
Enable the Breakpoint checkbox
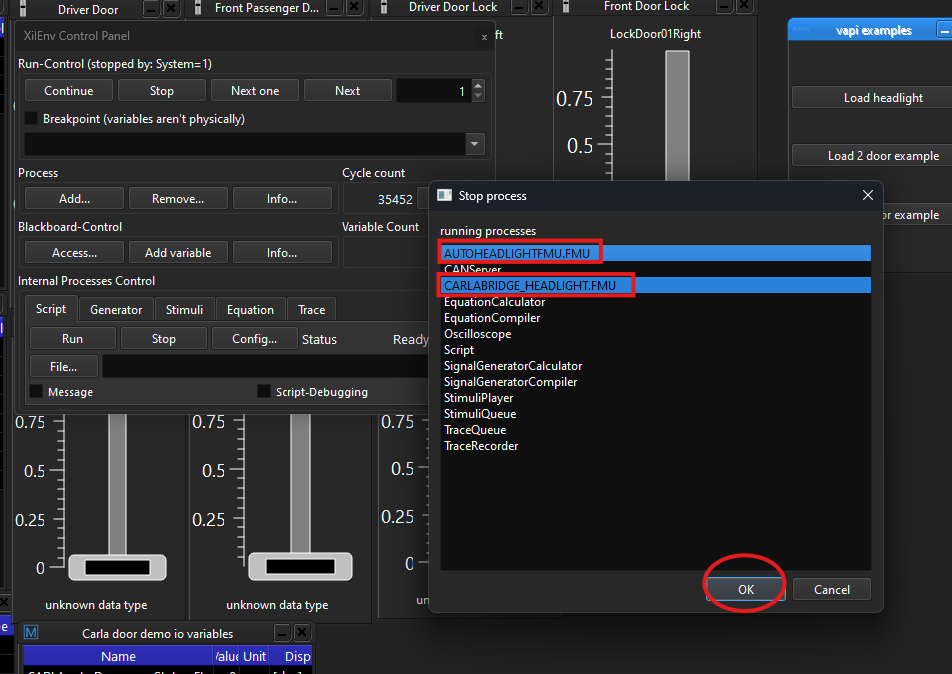click(x=29, y=117)
